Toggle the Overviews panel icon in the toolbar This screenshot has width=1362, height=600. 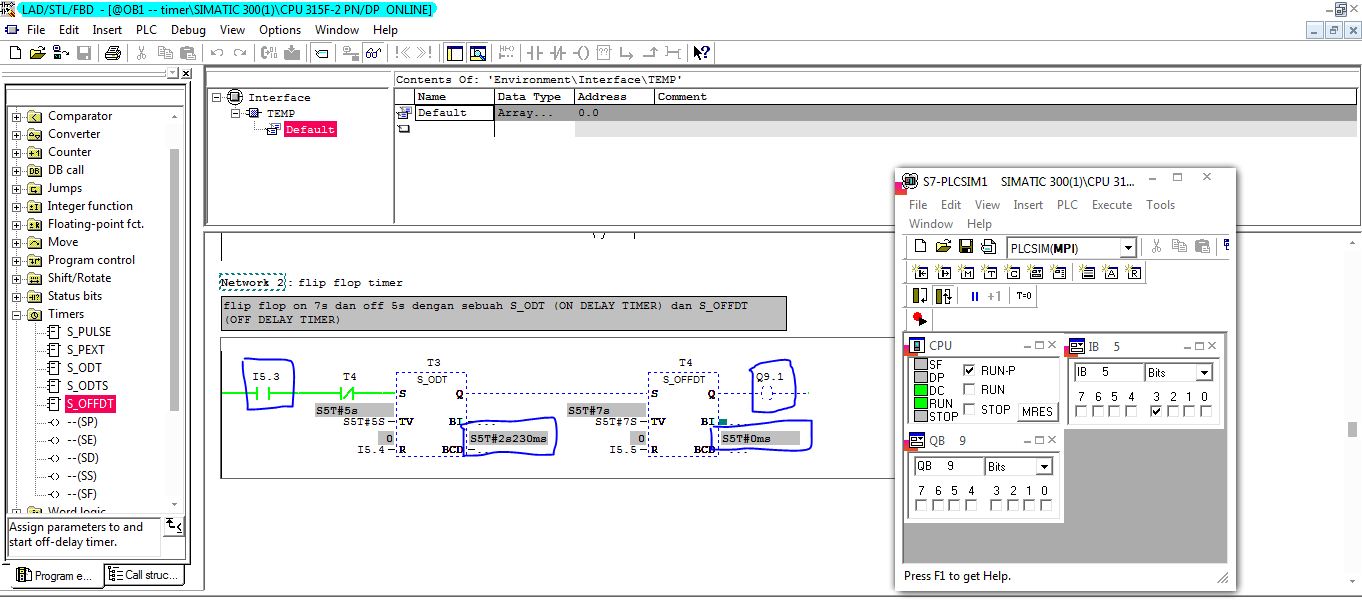coord(453,53)
